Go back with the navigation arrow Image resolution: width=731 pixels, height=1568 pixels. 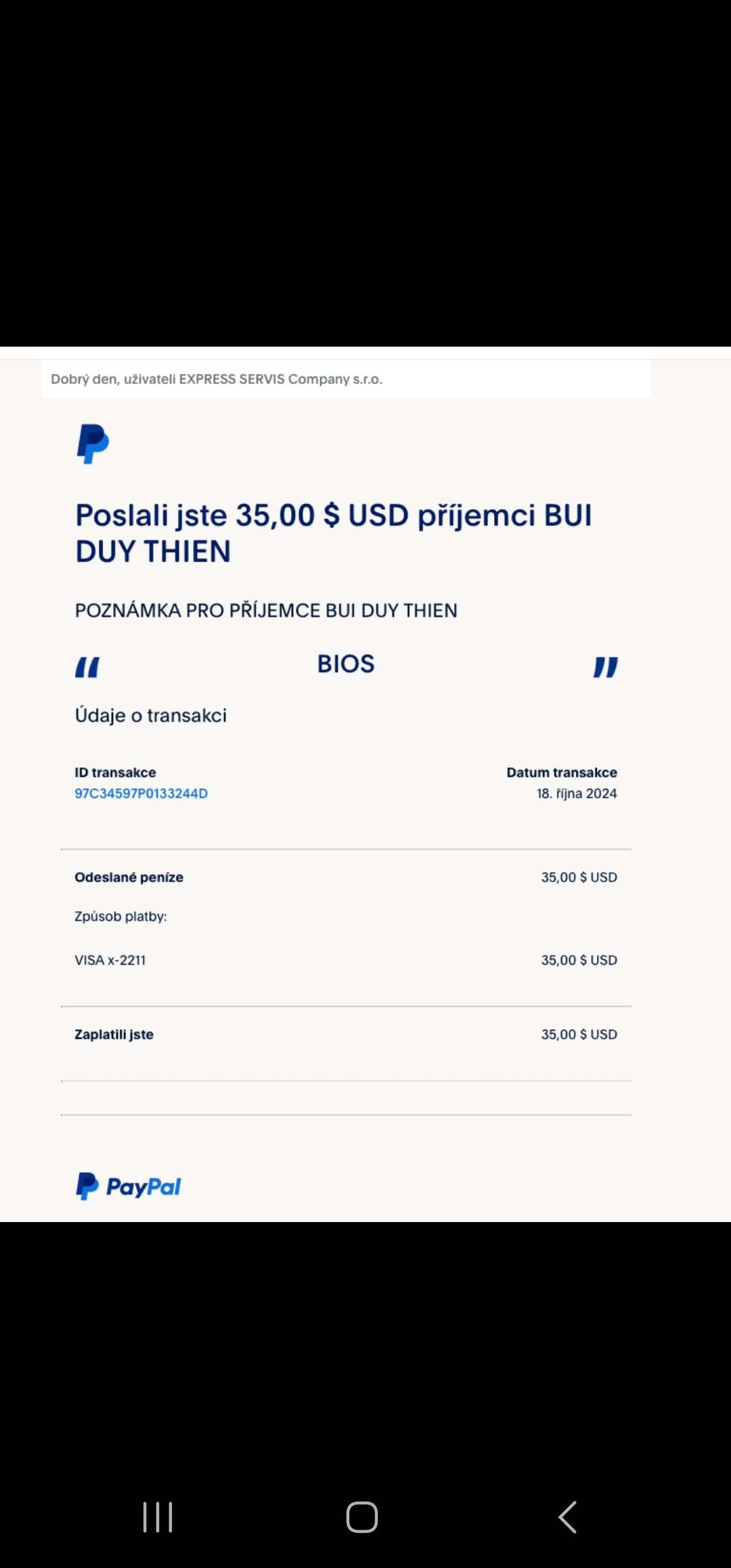(567, 1517)
